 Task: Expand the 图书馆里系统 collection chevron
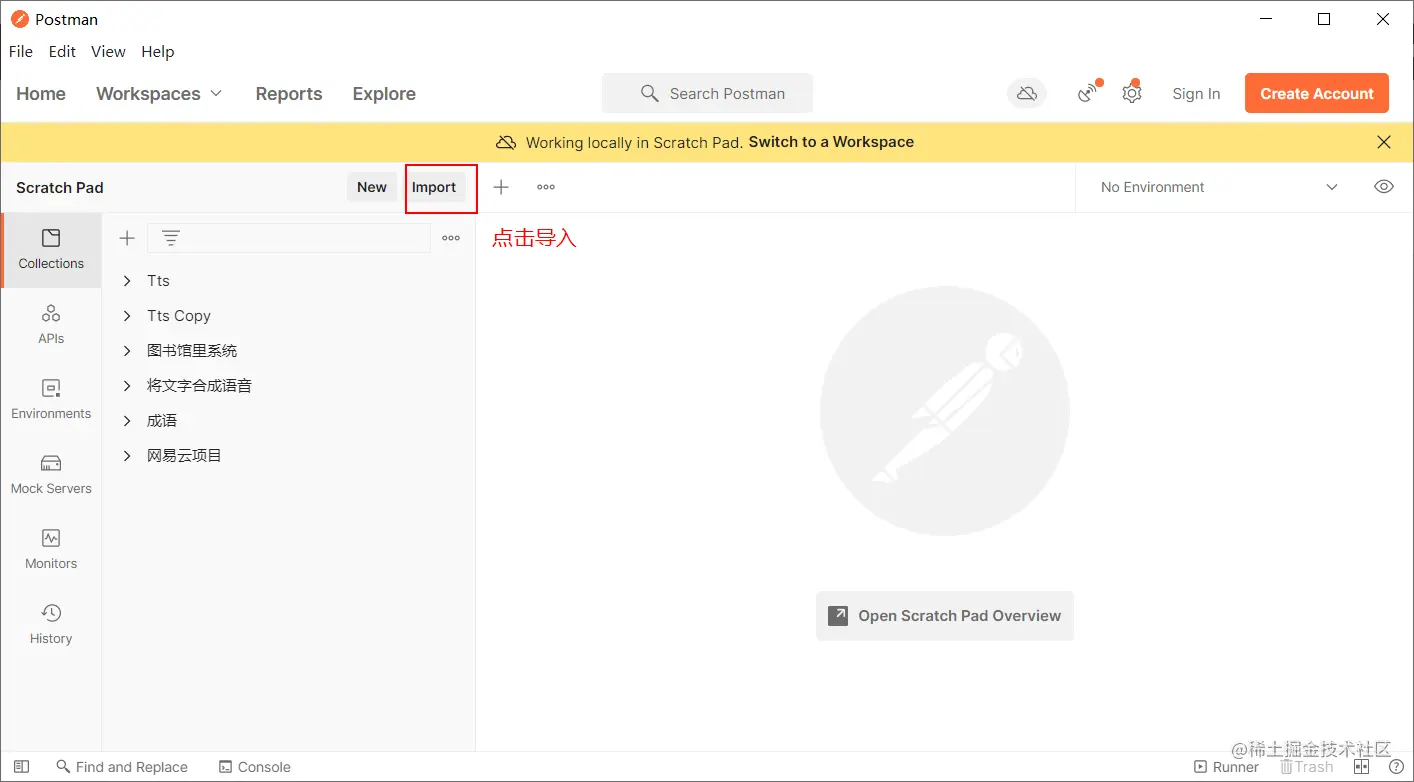pos(127,351)
